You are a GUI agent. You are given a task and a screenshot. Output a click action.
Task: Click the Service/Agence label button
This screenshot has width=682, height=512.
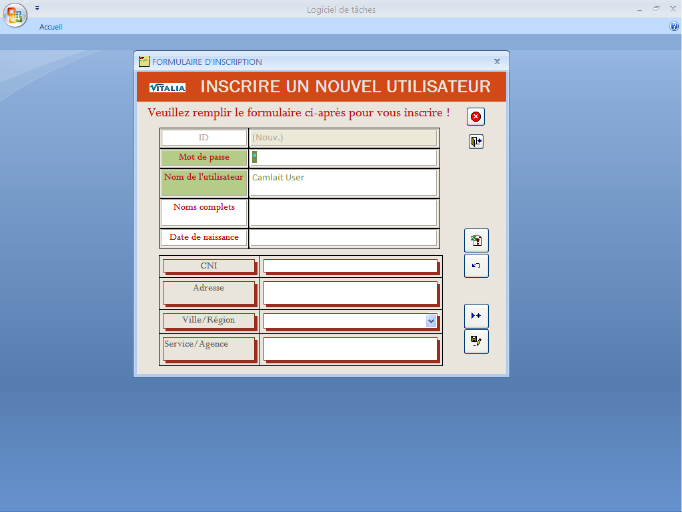[x=209, y=349]
